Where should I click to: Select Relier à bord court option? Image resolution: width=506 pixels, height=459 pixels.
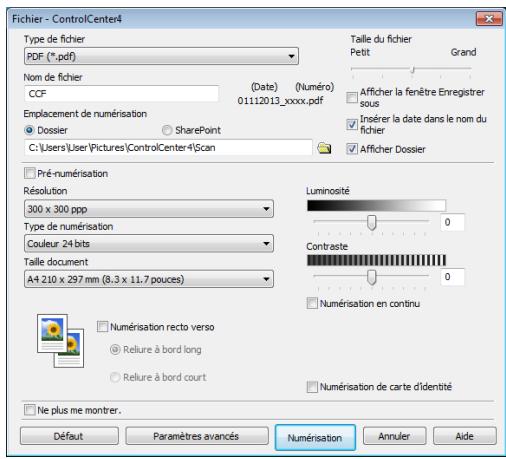click(115, 377)
